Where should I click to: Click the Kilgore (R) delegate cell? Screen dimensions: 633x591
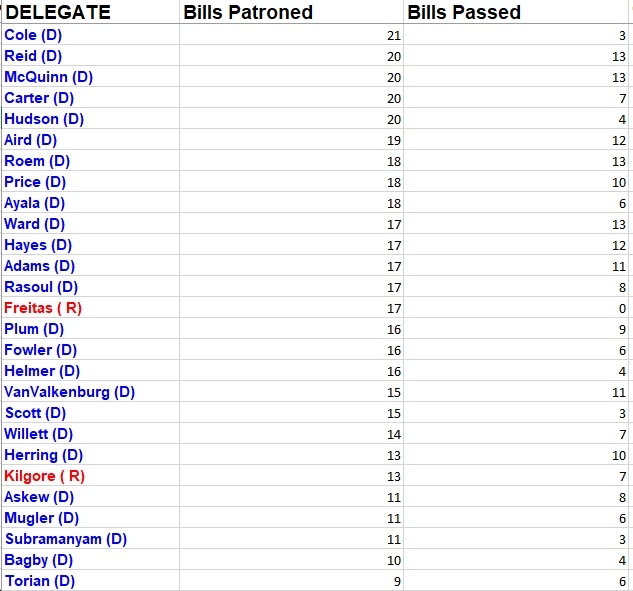coord(90,475)
